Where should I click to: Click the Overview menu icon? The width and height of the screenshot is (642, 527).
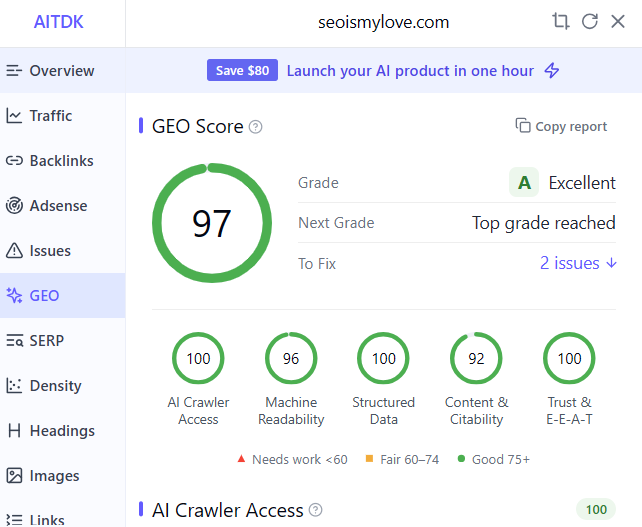point(14,71)
